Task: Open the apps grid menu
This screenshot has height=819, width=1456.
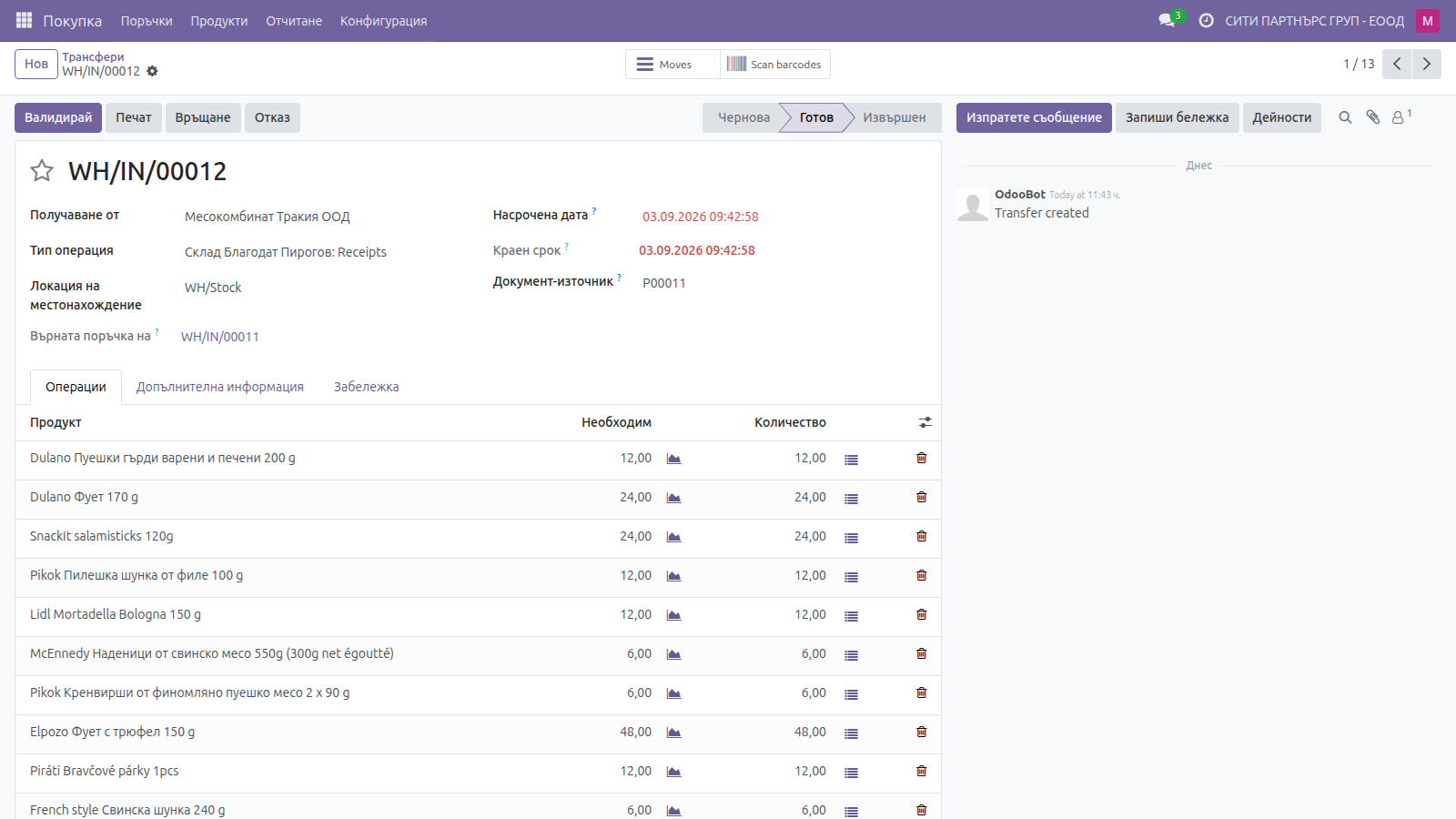Action: point(25,20)
